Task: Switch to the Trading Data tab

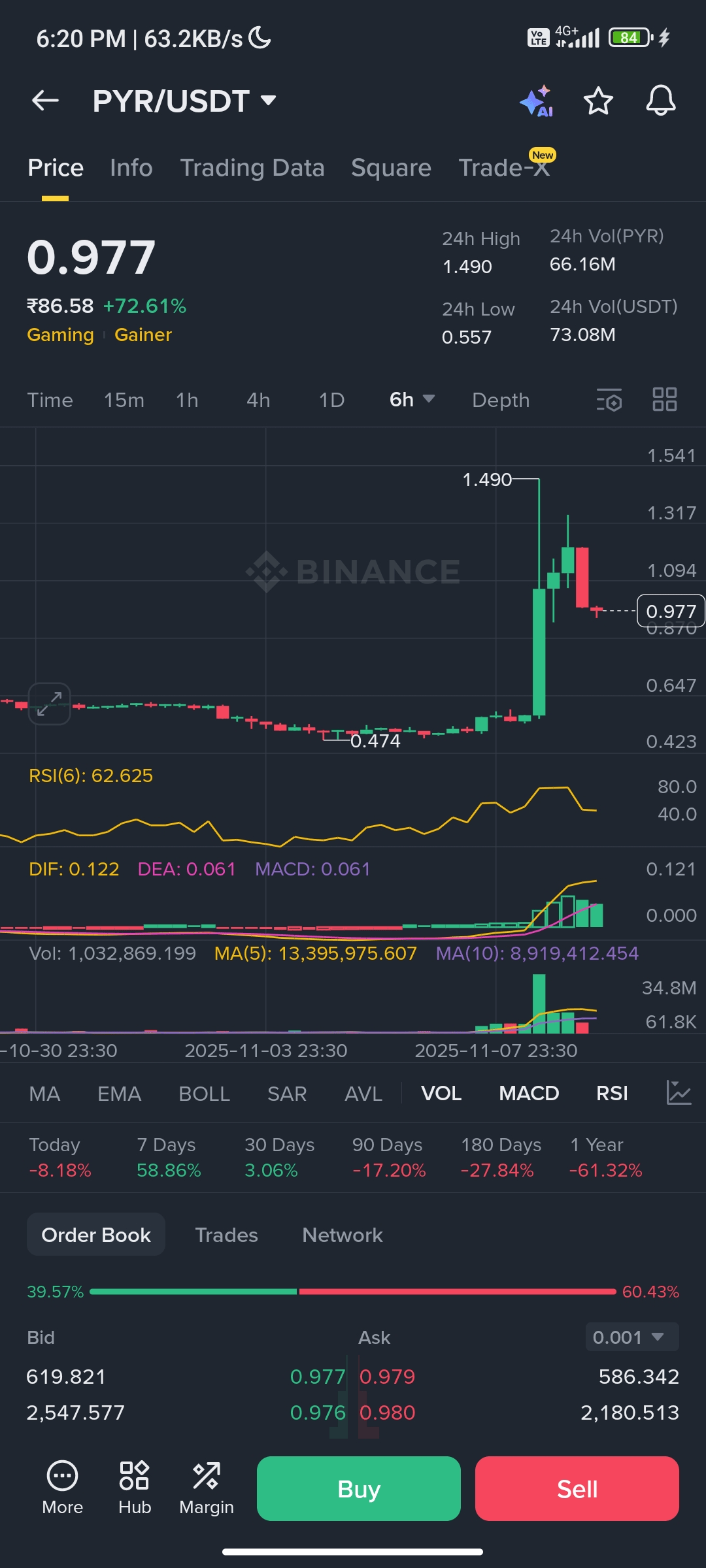Action: click(252, 168)
